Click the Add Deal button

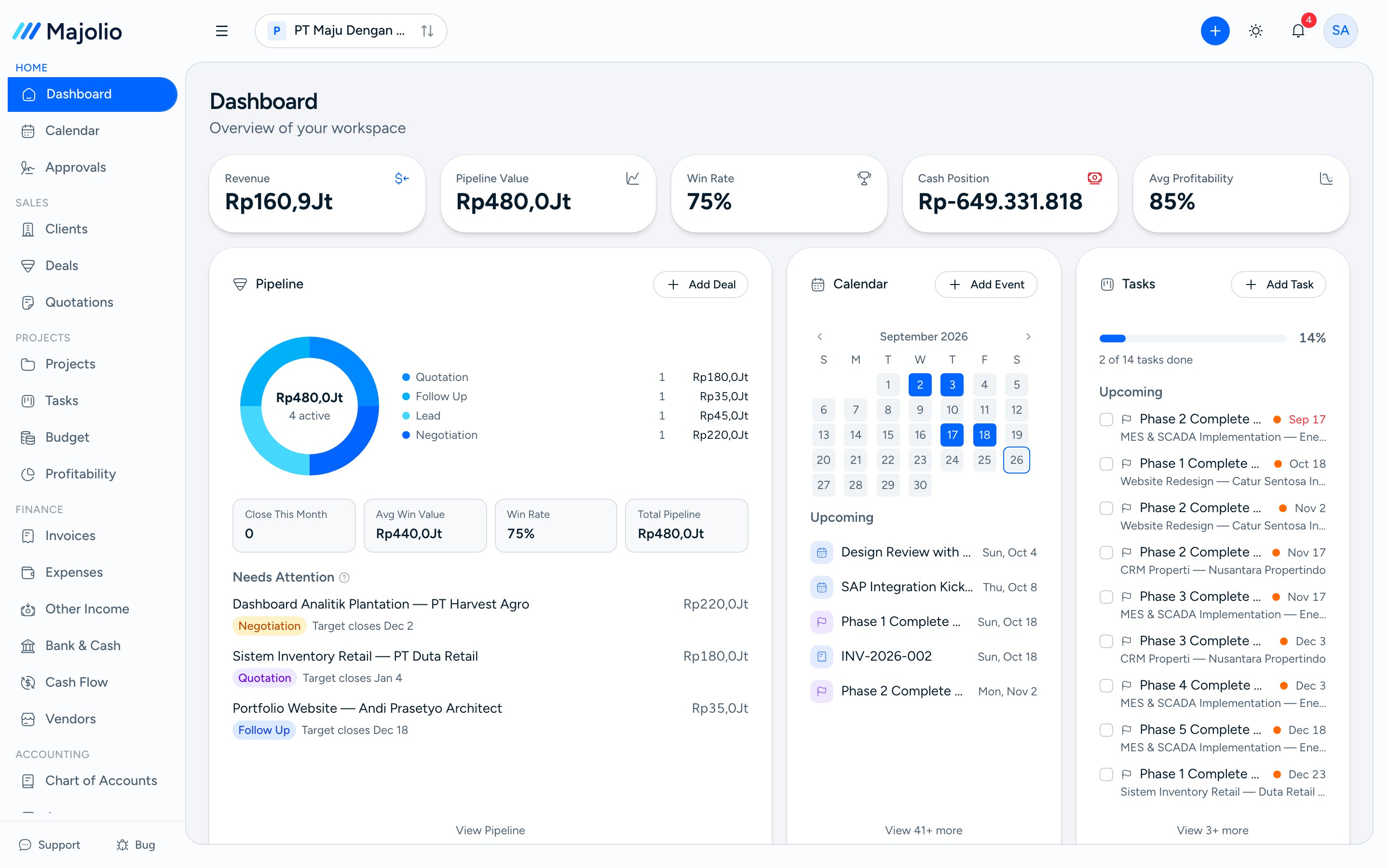(700, 285)
